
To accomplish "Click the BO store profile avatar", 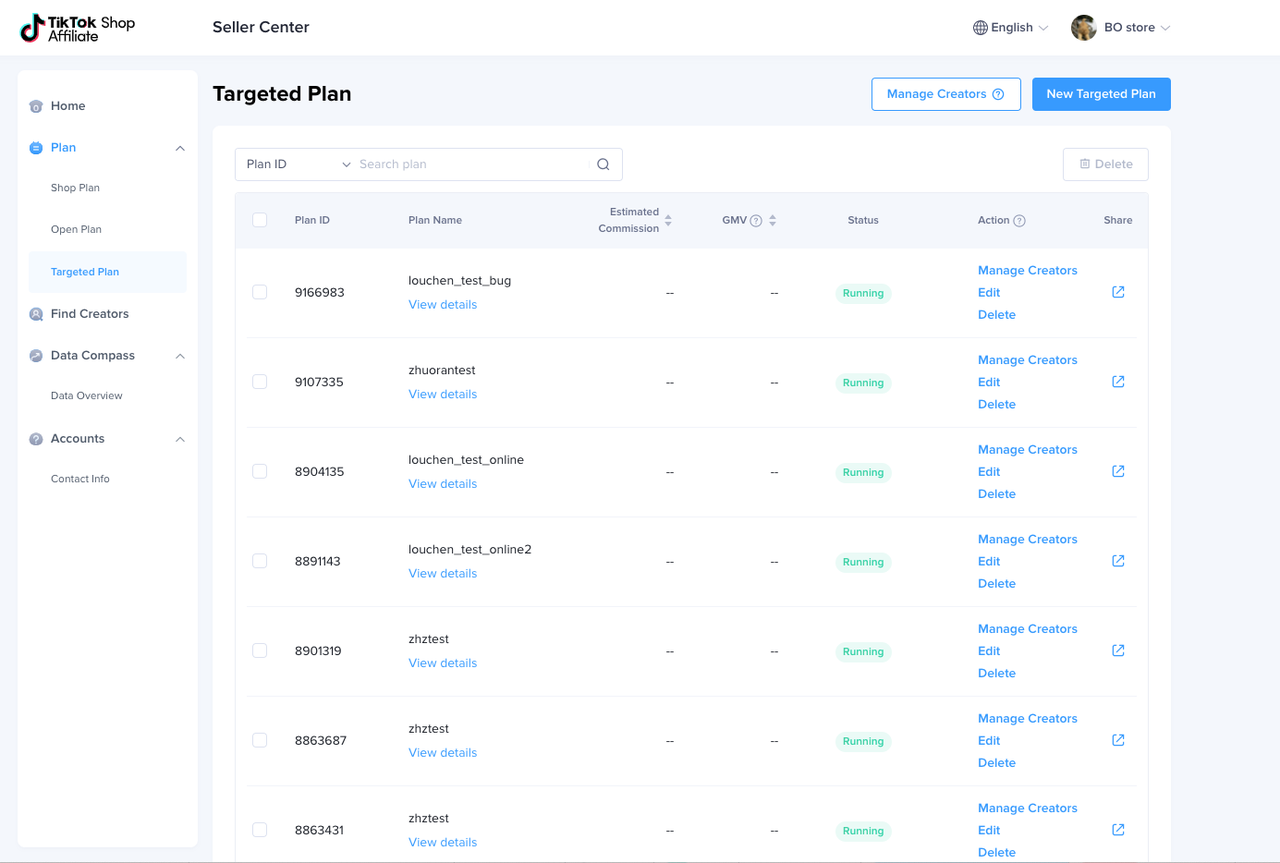I will pos(1083,28).
